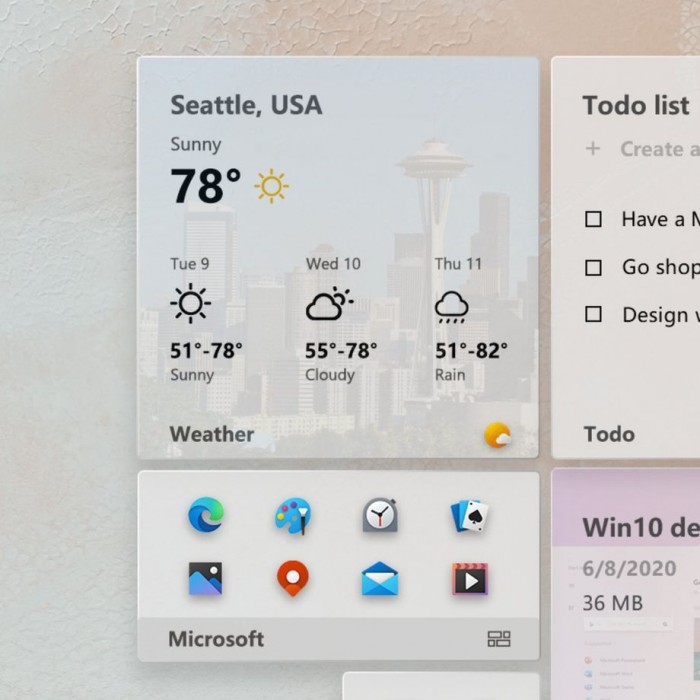Click the 78° current temperature
This screenshot has height=700, width=700.
click(x=206, y=186)
